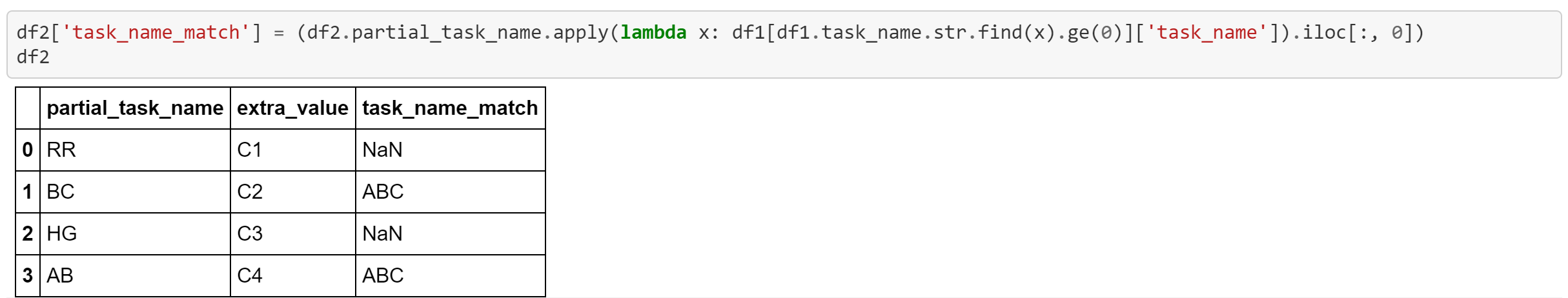Click row index 0 in the table

[28, 150]
